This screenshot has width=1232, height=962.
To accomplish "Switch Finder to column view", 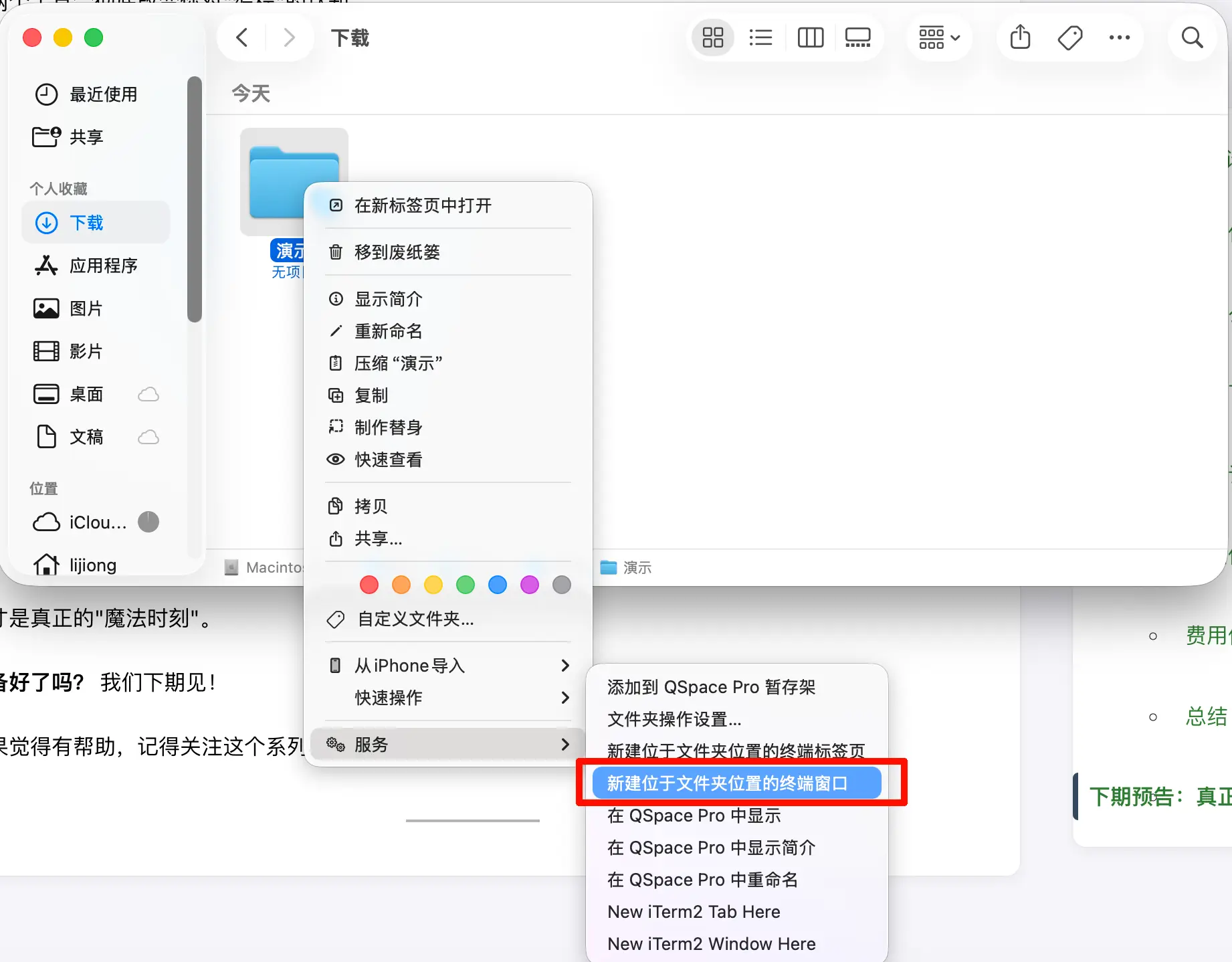I will pos(810,37).
